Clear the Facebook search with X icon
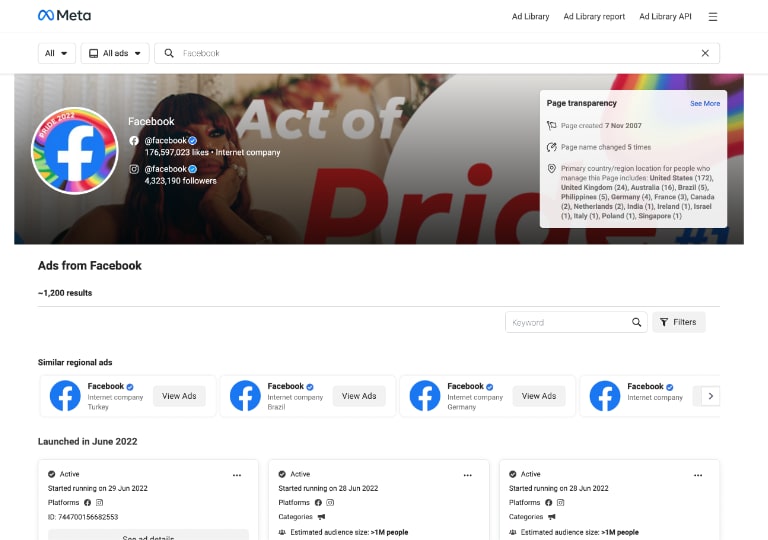Screen dimensions: 768x540 705,53
